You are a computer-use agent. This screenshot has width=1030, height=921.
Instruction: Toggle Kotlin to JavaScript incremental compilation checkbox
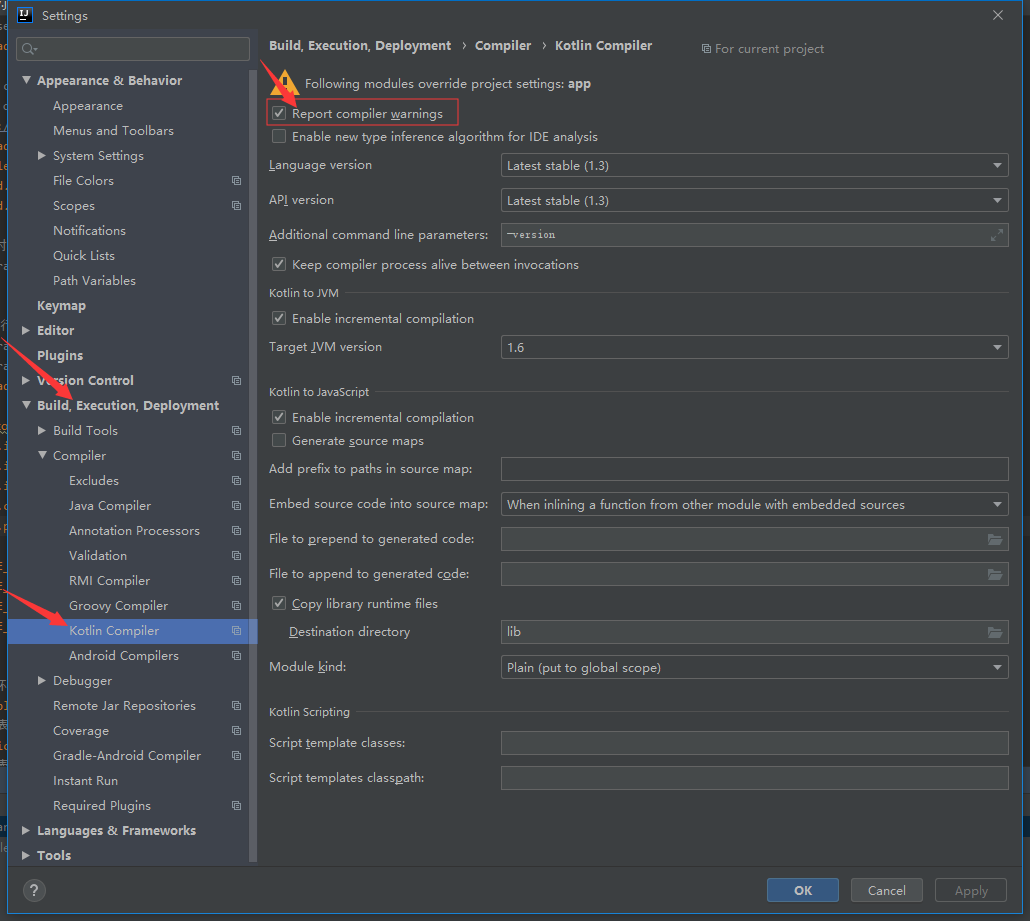pos(279,417)
